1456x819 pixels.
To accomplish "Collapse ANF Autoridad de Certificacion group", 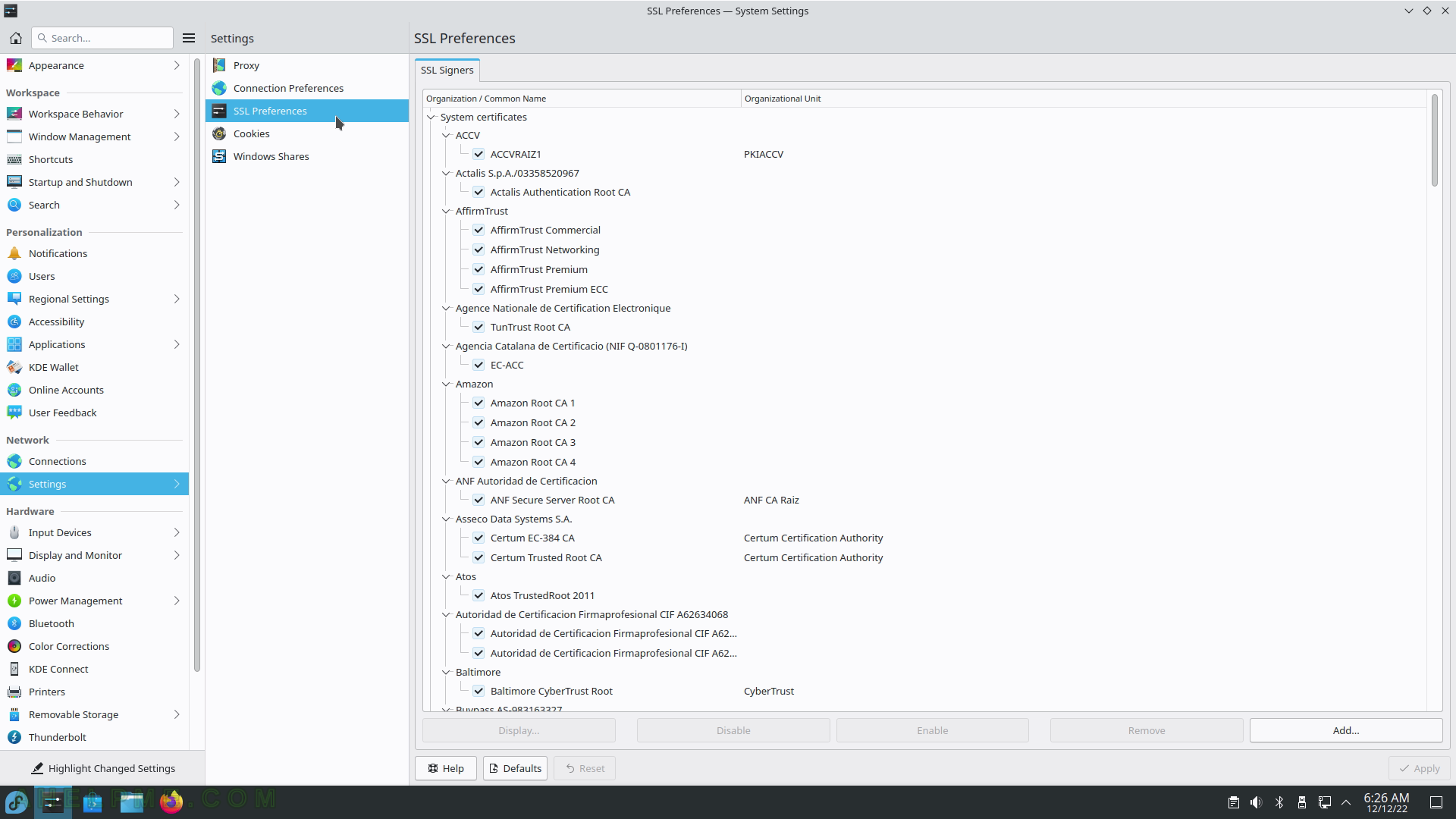I will pos(447,481).
